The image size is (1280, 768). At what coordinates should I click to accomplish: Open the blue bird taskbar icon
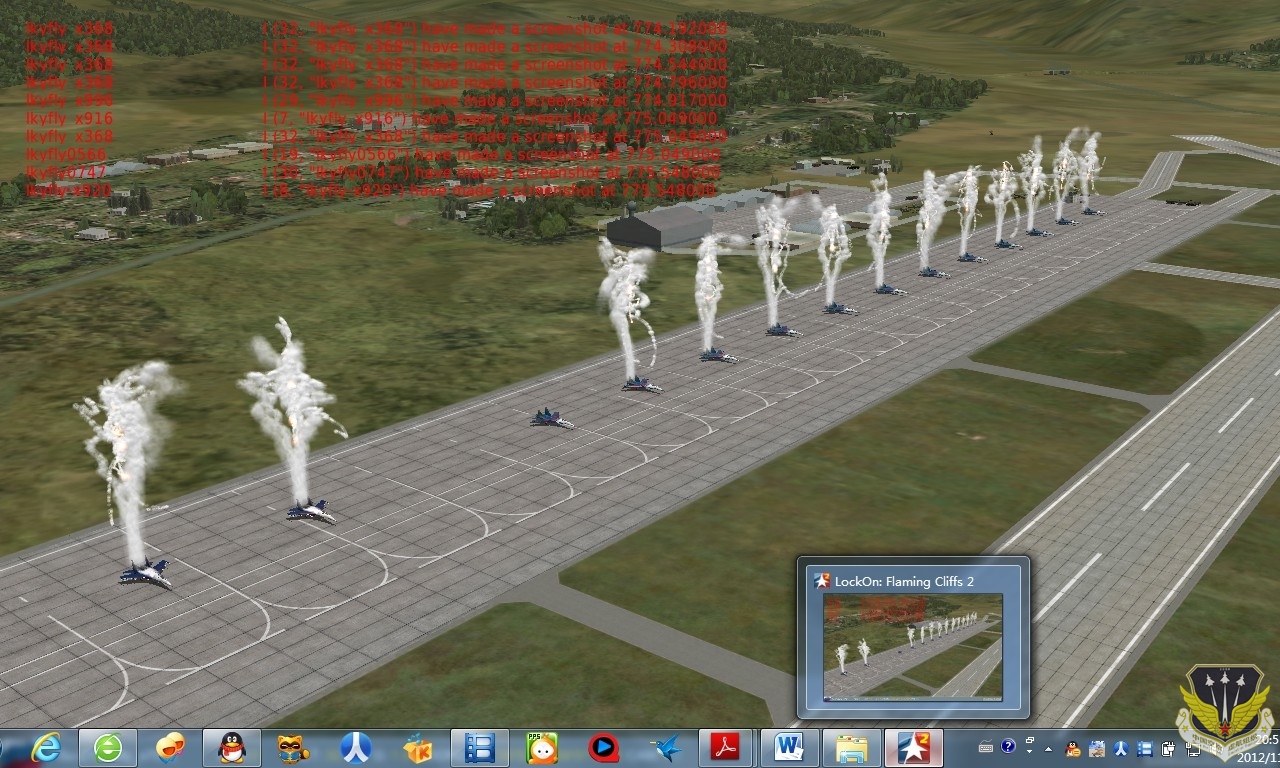[666, 748]
